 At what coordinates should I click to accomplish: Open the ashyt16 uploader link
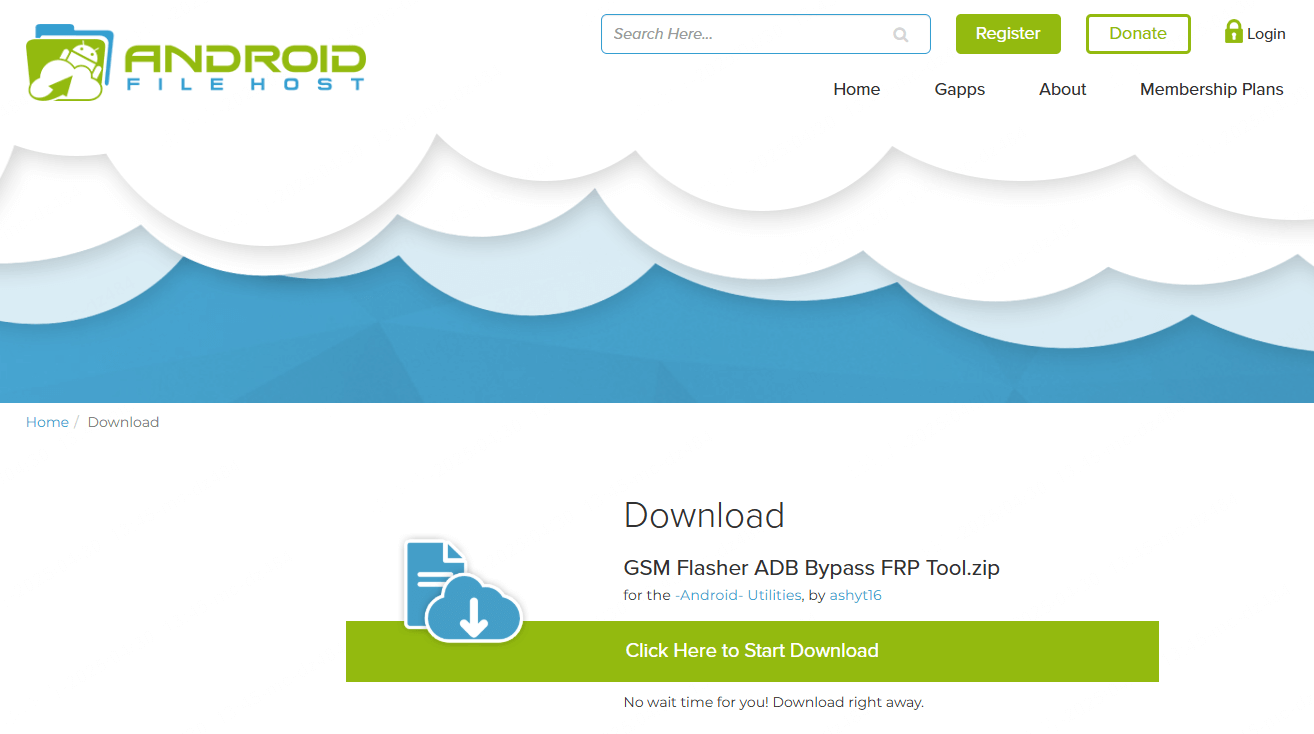tap(855, 595)
